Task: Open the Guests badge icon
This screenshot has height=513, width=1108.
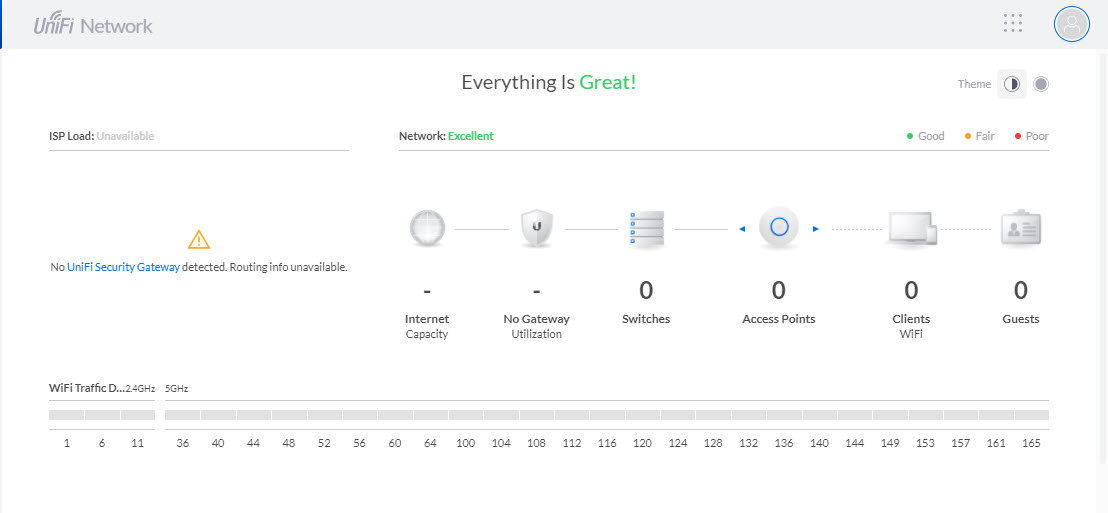Action: click(x=1021, y=228)
